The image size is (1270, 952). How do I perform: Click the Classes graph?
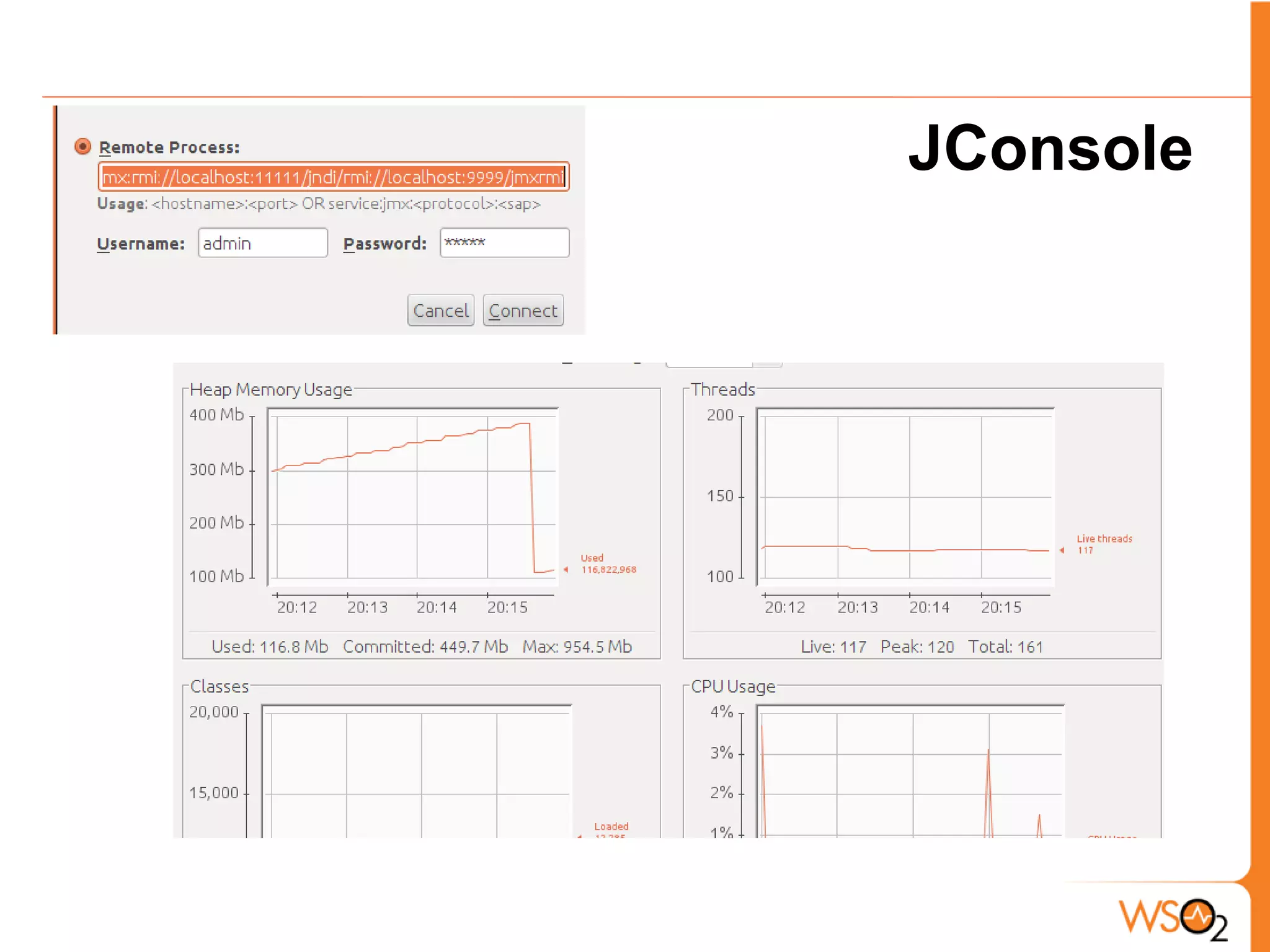point(417,772)
